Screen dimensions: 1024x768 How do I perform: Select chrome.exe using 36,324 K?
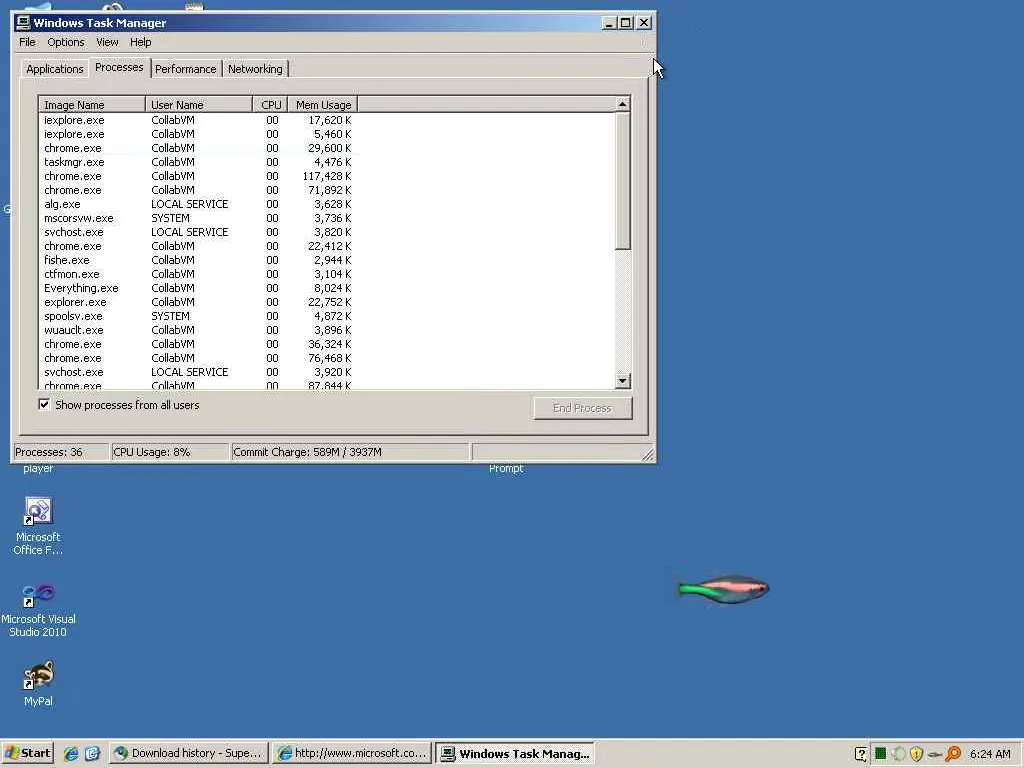pos(197,344)
